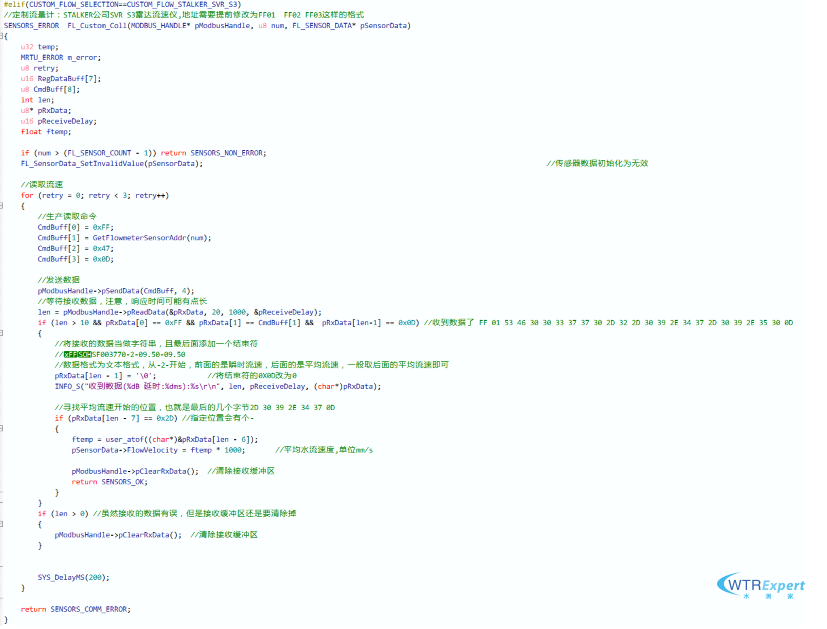Click the return SENSORS_COMM_ERROR statement
This screenshot has height=629, width=827.
click(x=75, y=609)
